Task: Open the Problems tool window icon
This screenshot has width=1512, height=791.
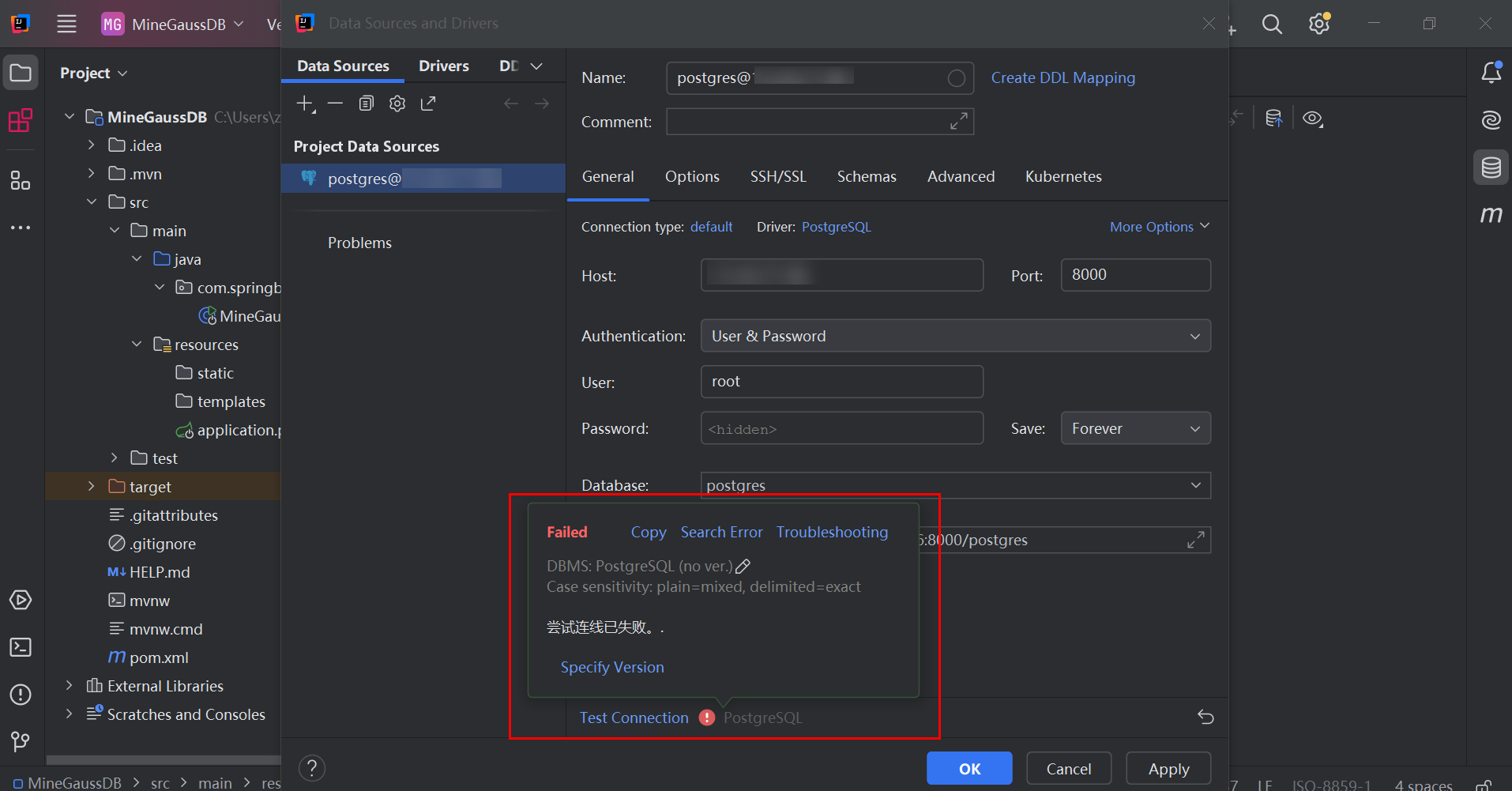Action: 21,695
